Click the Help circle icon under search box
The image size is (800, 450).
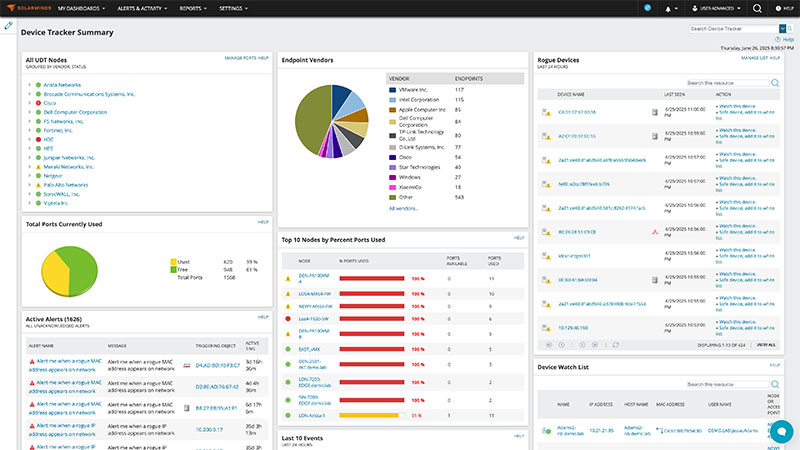click(778, 39)
